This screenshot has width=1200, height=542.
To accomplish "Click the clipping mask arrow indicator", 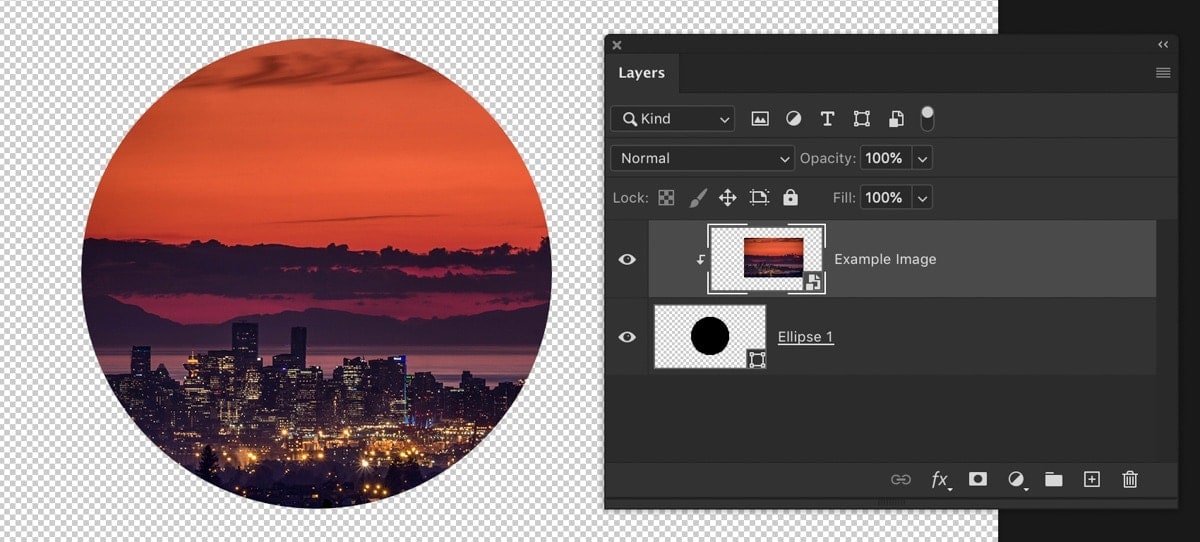I will [701, 260].
